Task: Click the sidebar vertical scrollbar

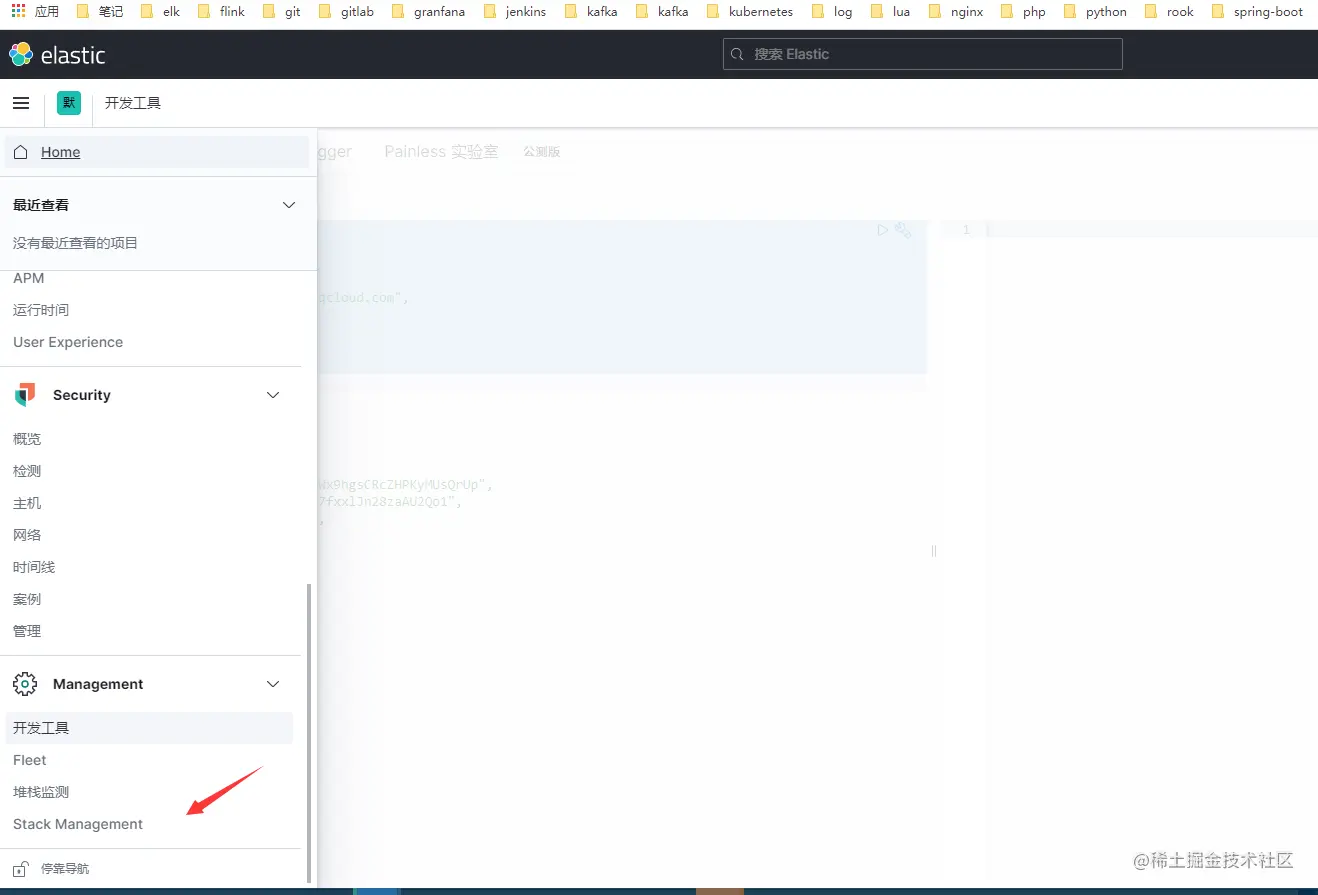Action: pos(309,733)
